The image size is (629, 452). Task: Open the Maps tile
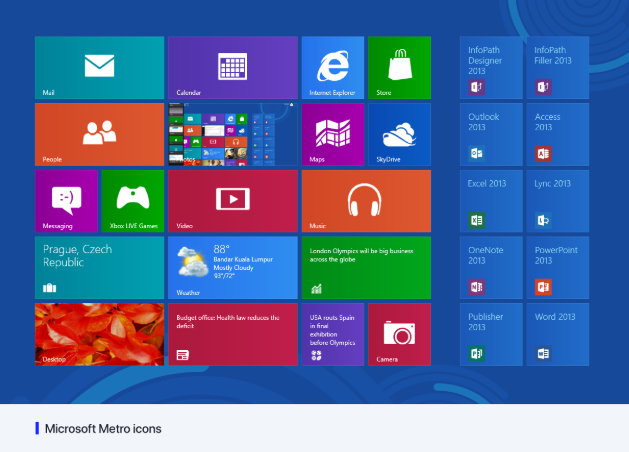coord(333,134)
